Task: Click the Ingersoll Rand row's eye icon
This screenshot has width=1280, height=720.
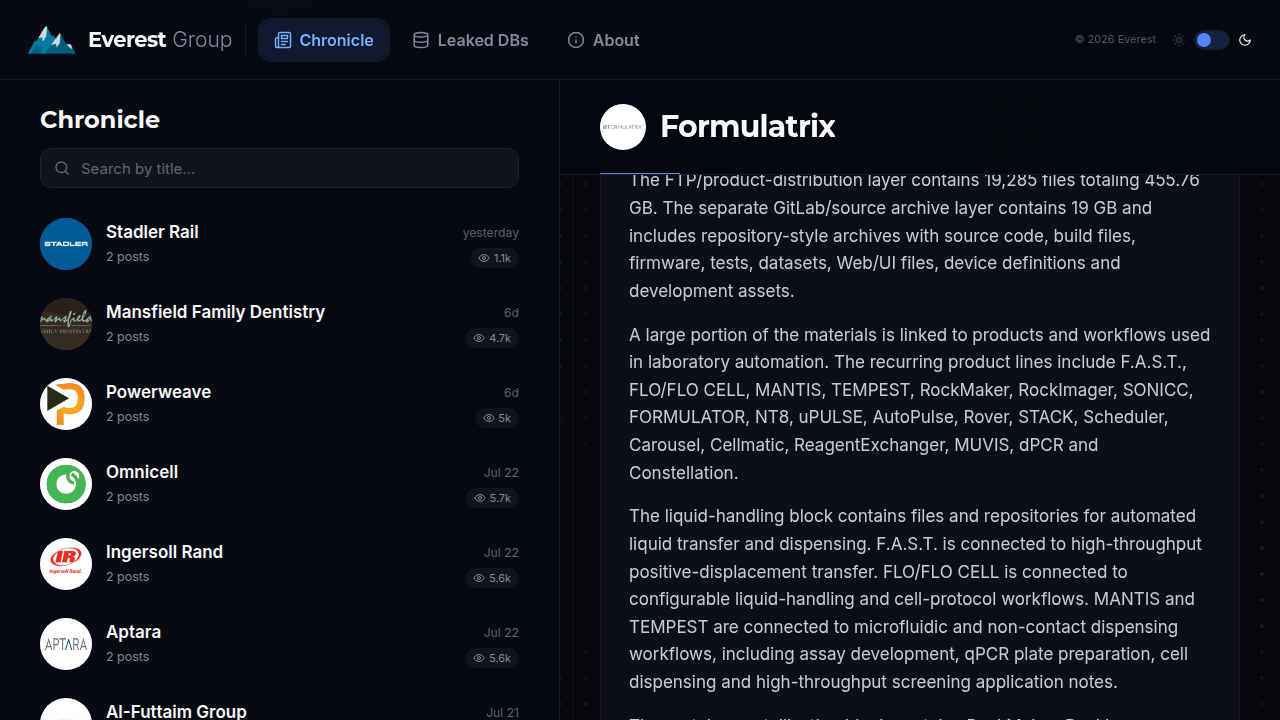Action: coord(479,578)
